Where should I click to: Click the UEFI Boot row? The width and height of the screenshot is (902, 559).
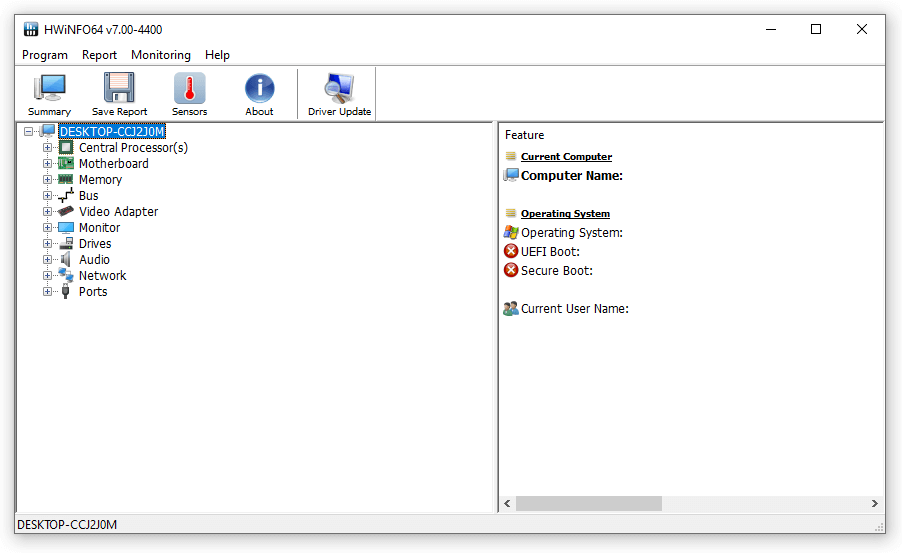pos(551,251)
